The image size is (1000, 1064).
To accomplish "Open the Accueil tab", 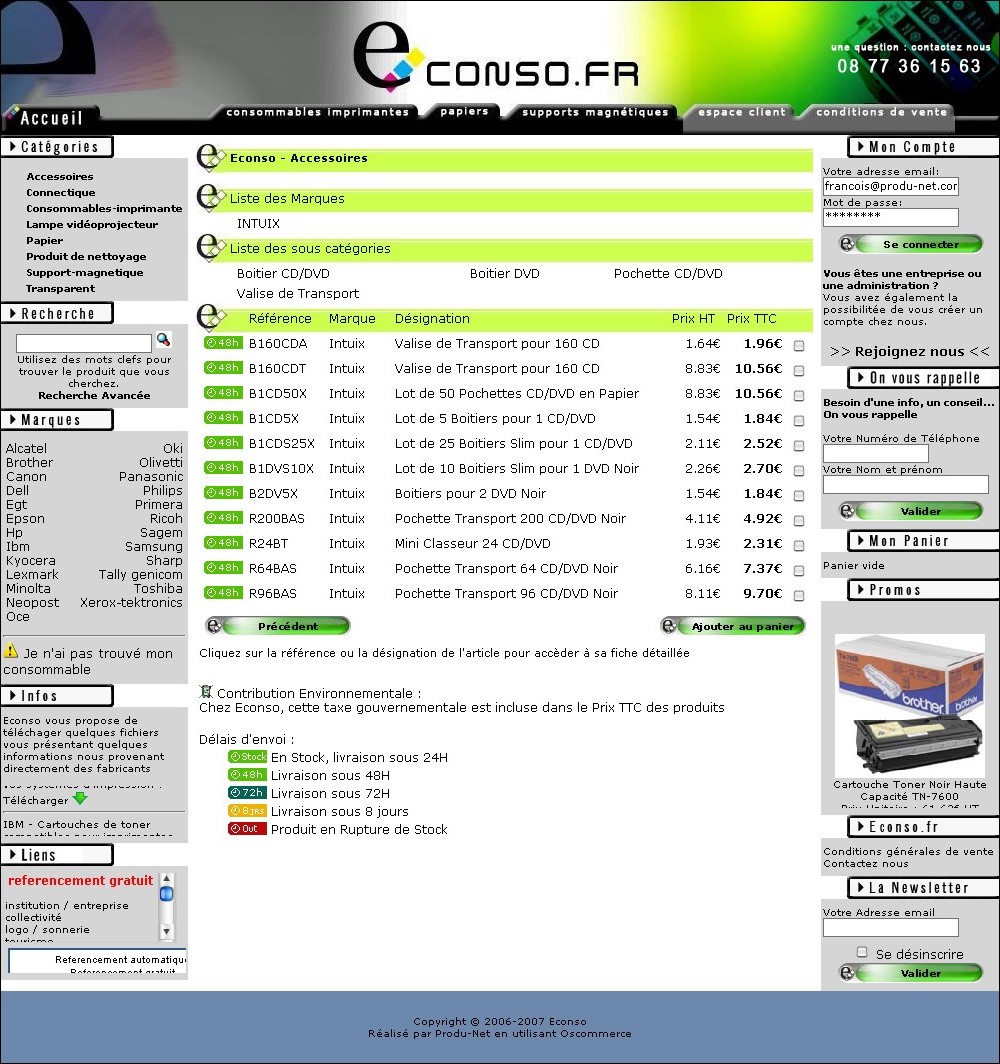I will (x=52, y=118).
